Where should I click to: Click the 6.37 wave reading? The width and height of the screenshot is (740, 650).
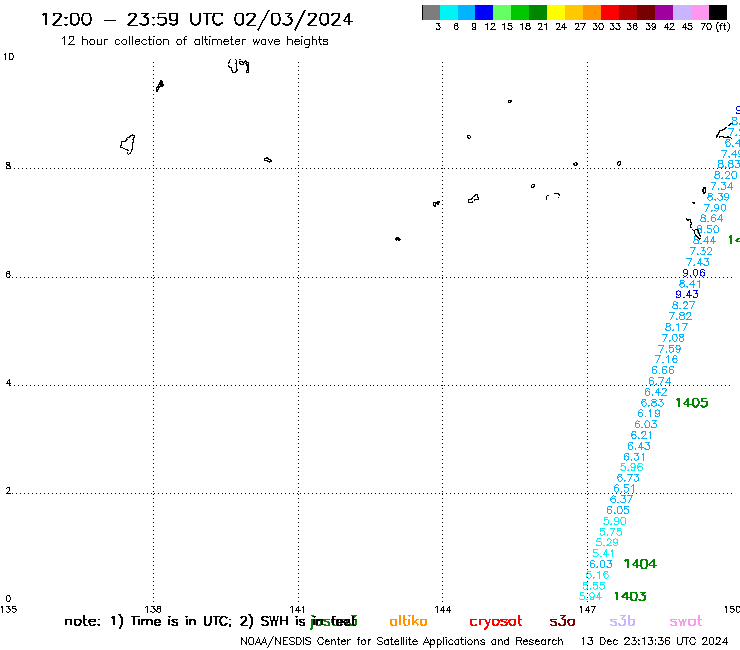[x=621, y=499]
